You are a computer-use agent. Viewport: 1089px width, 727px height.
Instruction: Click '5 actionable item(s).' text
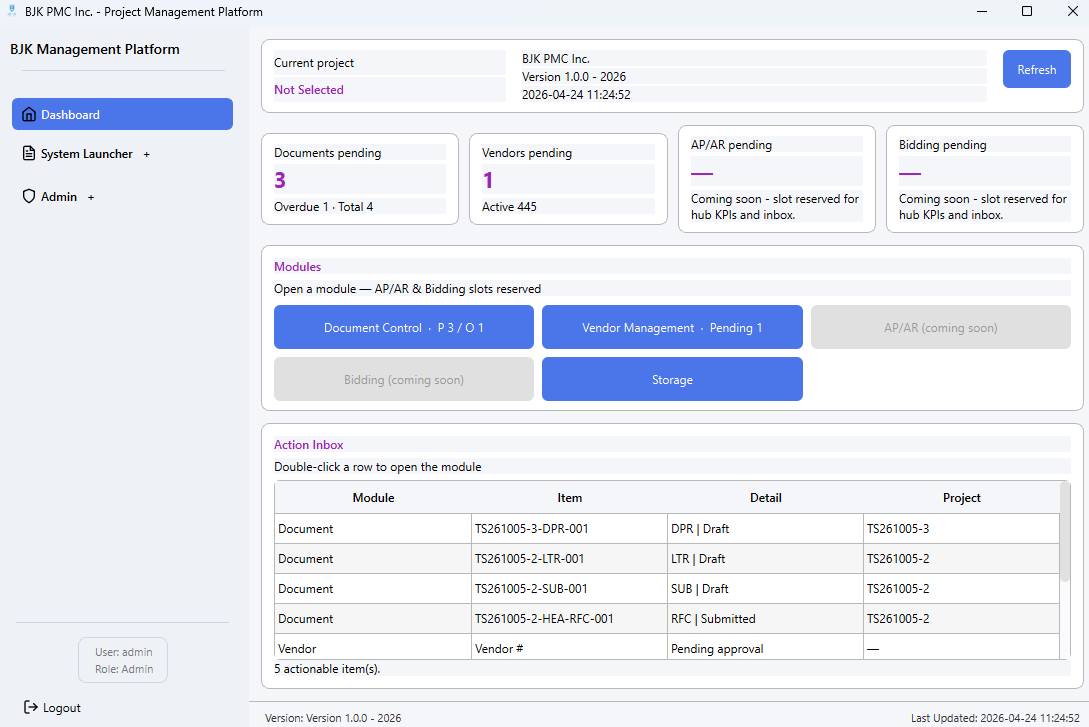327,669
